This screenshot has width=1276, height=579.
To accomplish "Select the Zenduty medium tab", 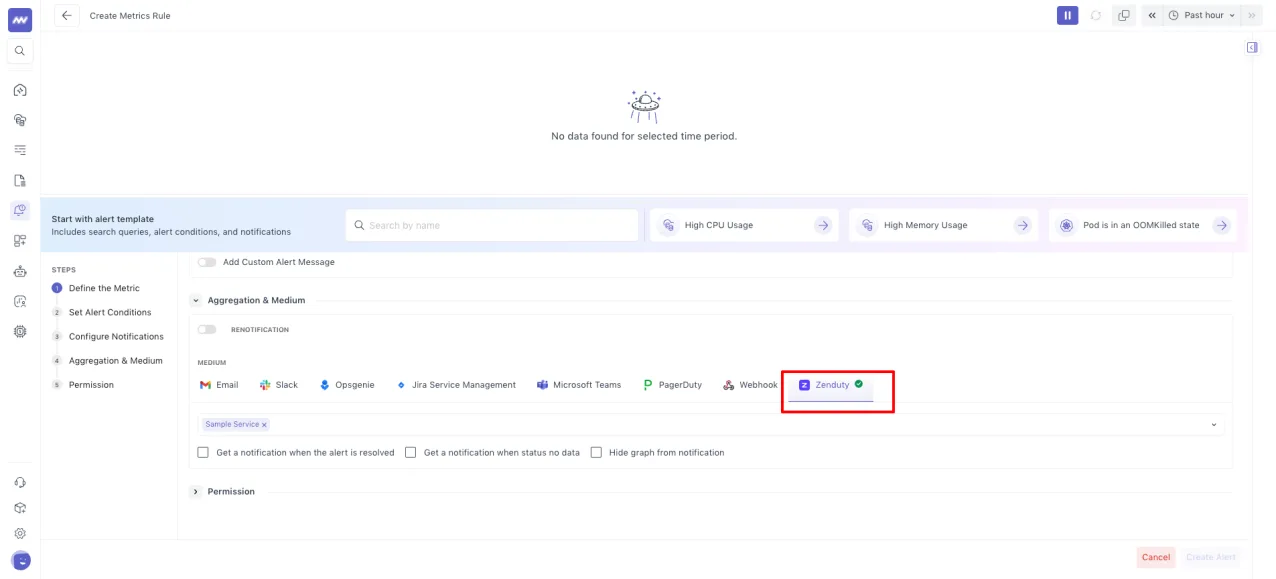I will coord(831,385).
